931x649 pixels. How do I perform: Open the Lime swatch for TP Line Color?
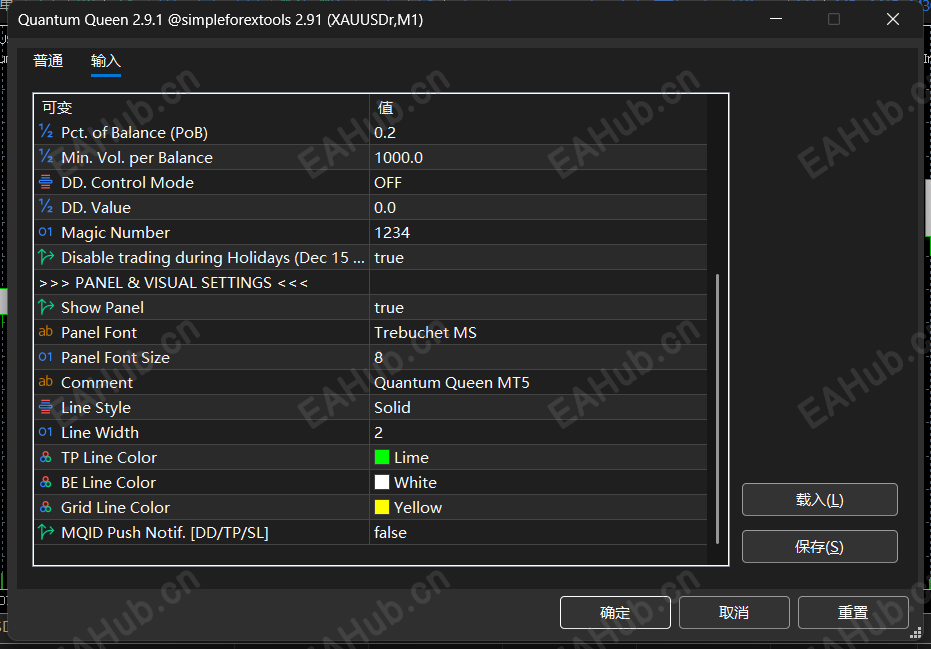(x=382, y=457)
